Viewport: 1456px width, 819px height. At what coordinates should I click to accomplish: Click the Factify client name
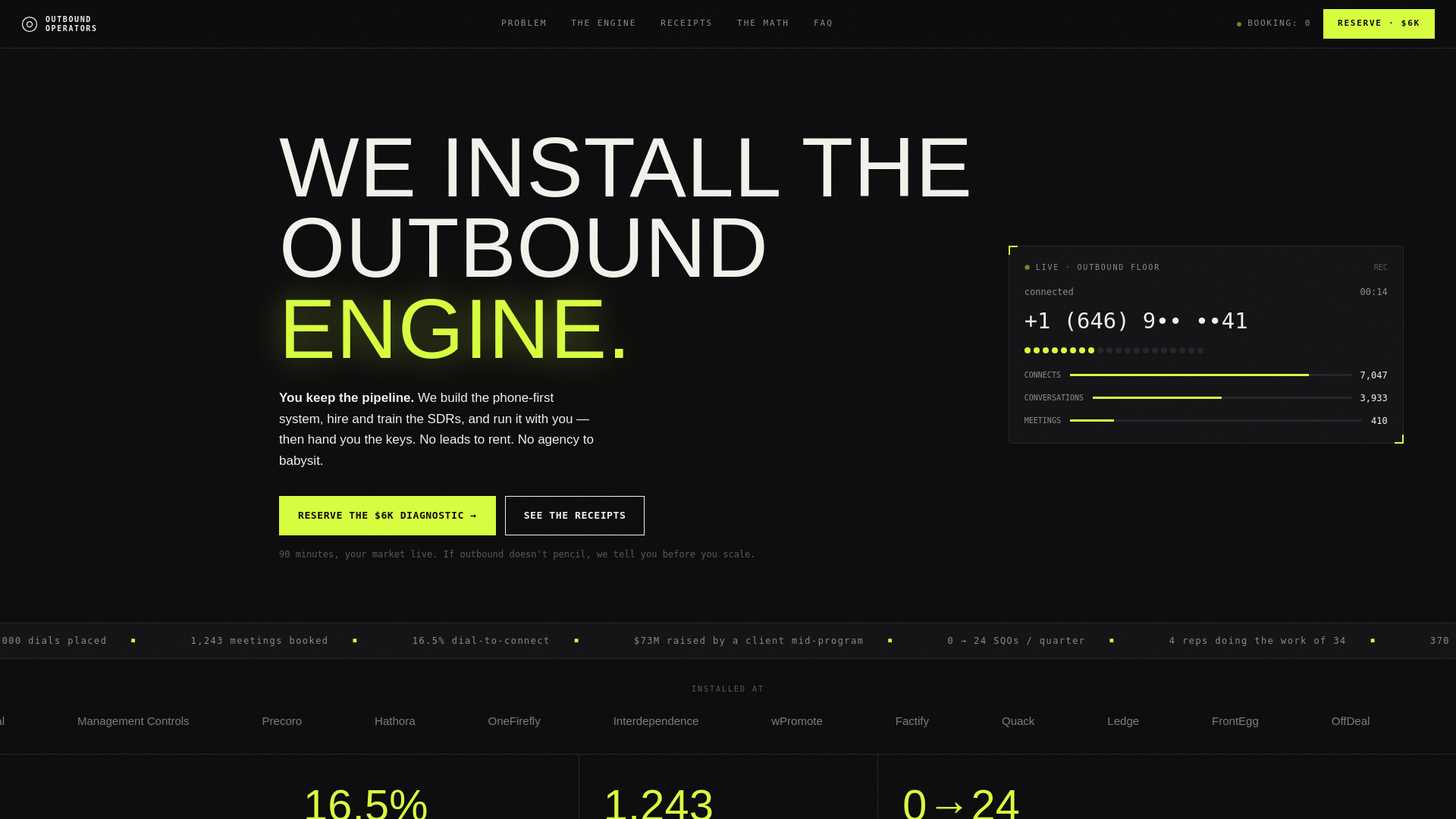point(912,721)
